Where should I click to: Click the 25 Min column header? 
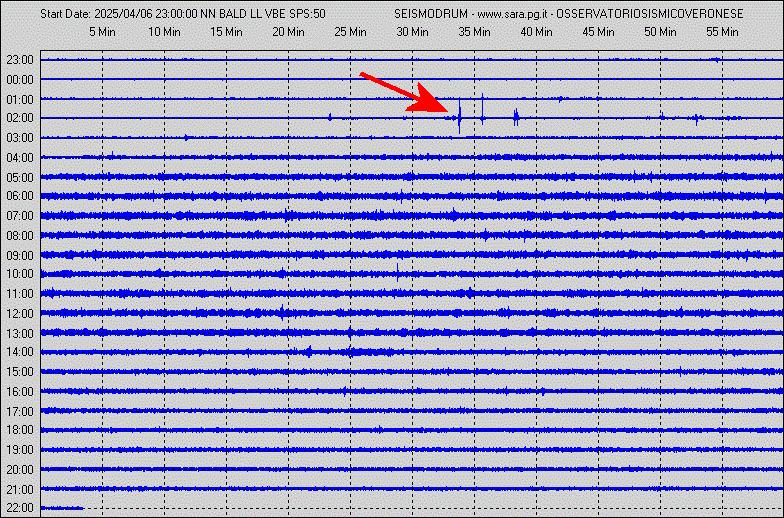point(350,32)
